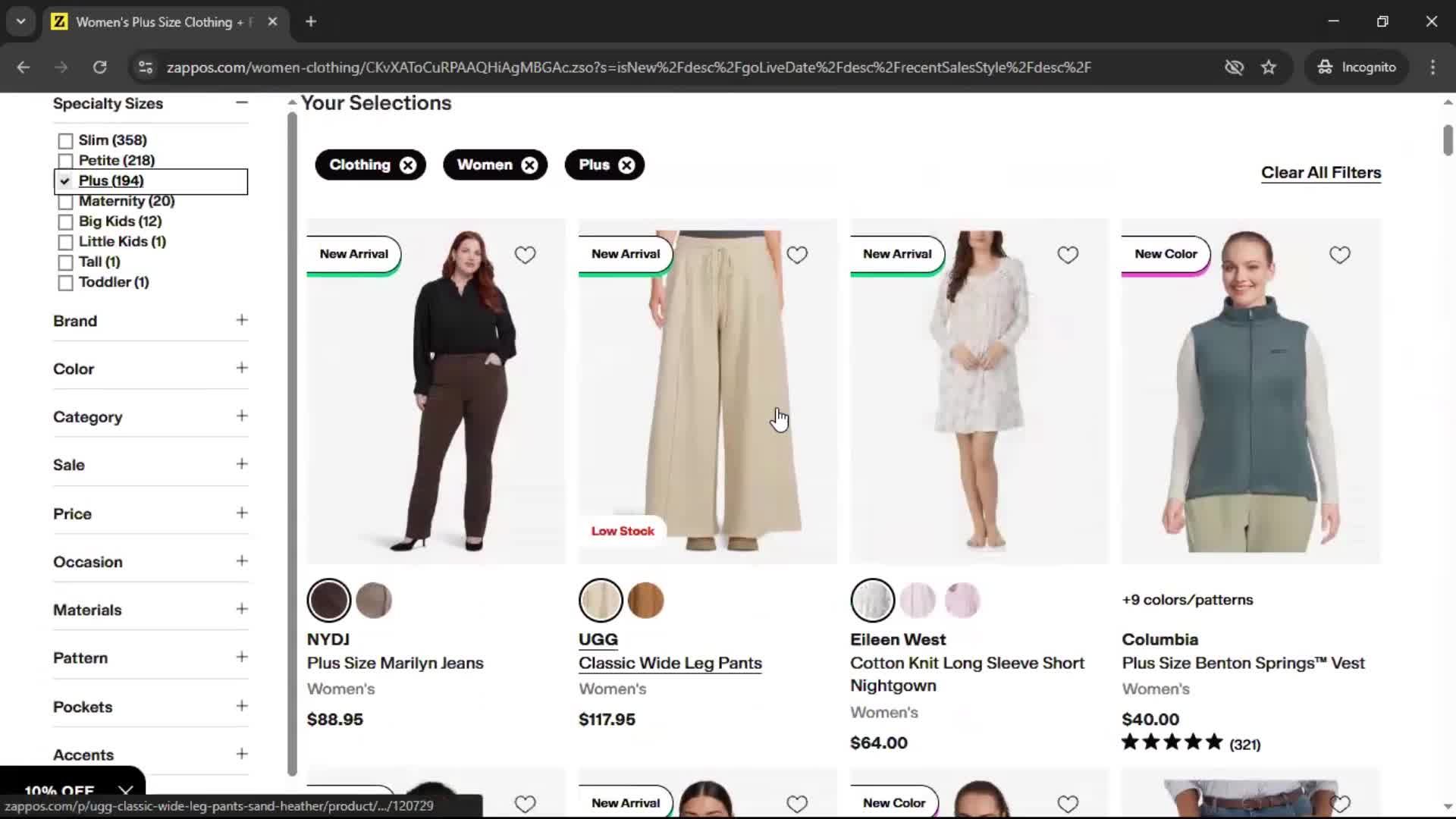This screenshot has width=1456, height=819.
Task: Select taupe swatch for NYDJ jeans
Action: [x=374, y=601]
